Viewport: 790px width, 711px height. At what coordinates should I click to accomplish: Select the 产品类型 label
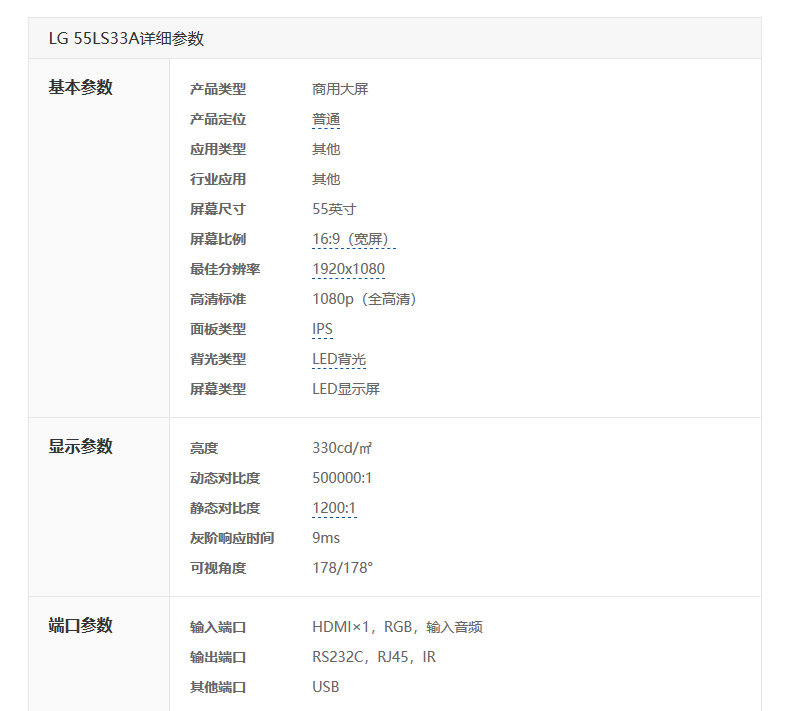218,89
